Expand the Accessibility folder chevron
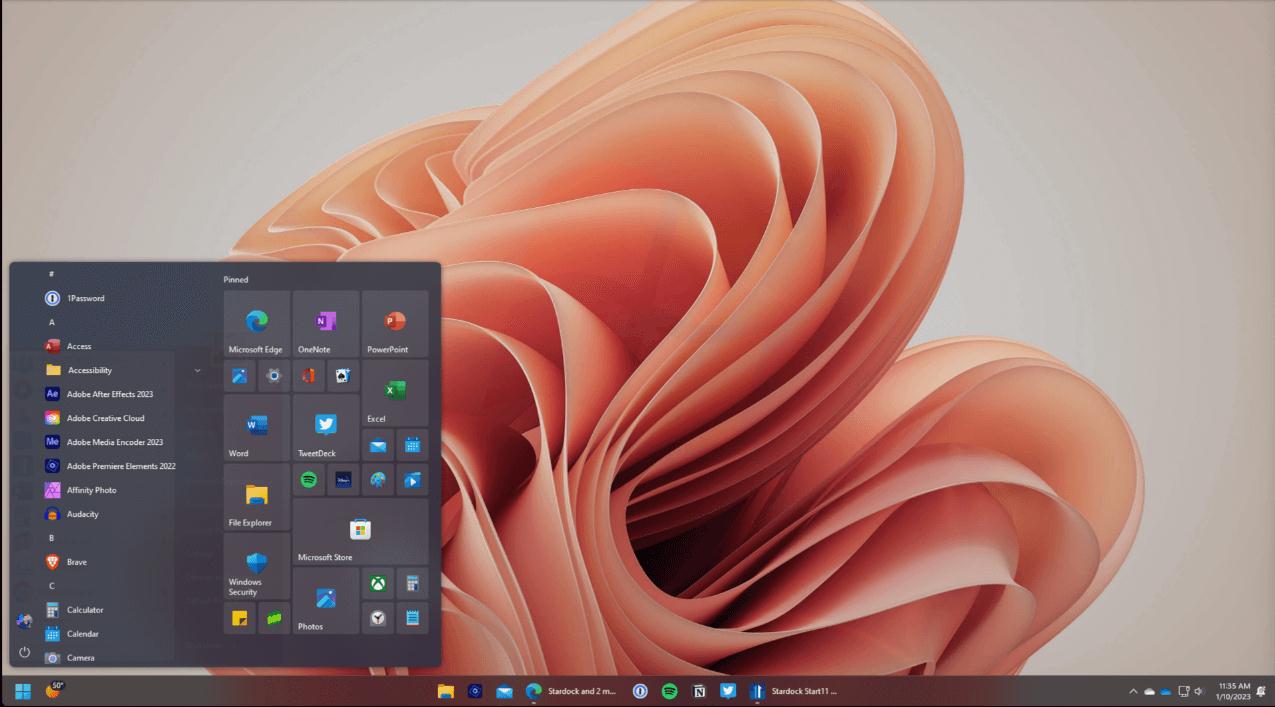1275x707 pixels. coord(197,370)
